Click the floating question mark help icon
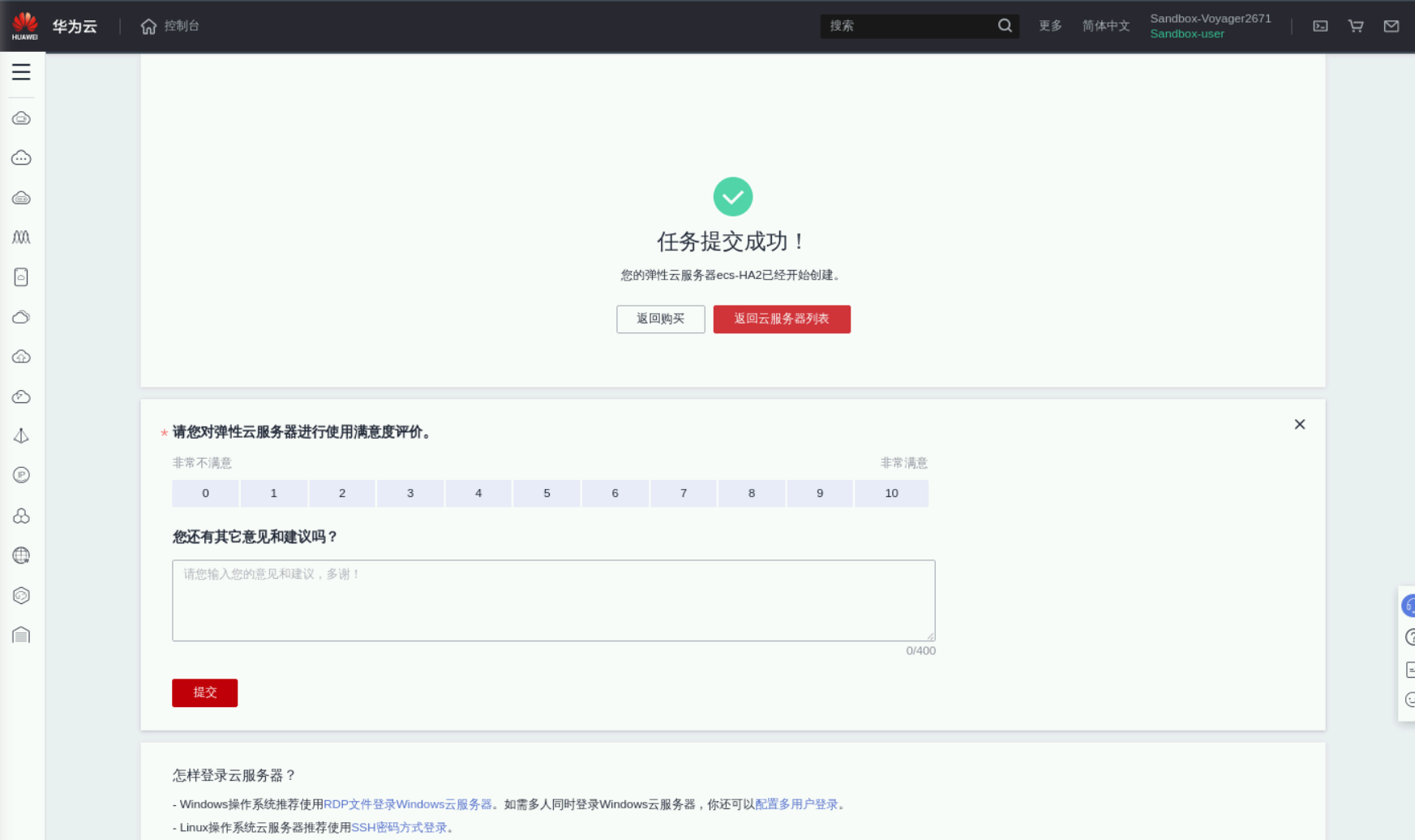The width and height of the screenshot is (1415, 840). click(x=1410, y=637)
